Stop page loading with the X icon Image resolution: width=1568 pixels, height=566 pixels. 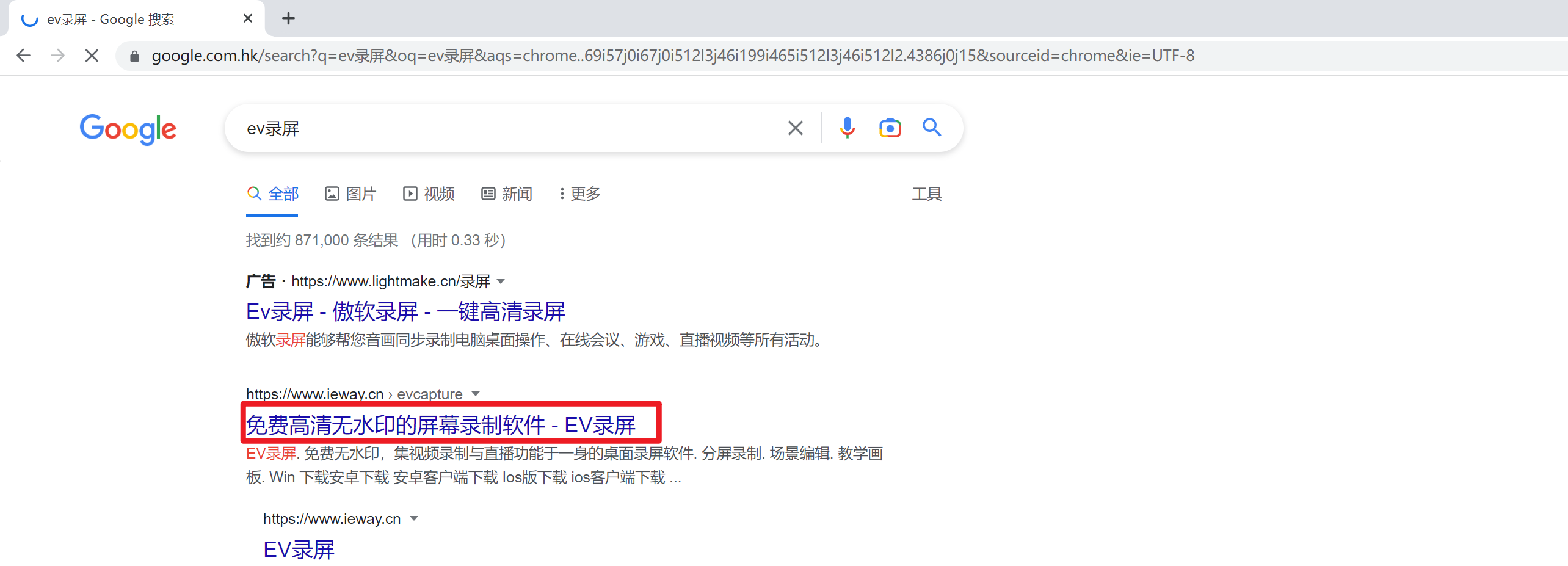click(92, 56)
